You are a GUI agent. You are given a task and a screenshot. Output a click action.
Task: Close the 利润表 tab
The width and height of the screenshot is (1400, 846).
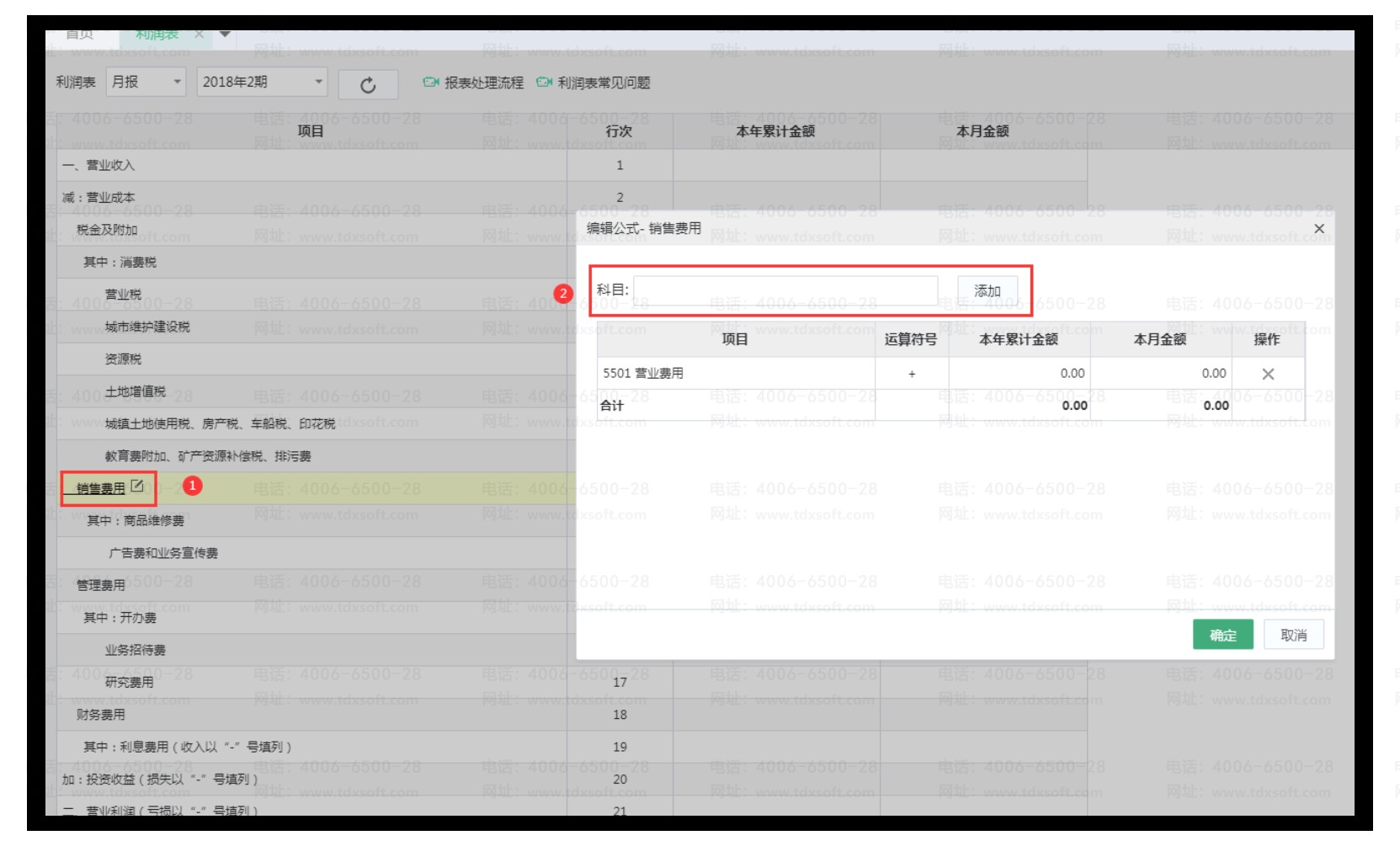click(x=199, y=35)
